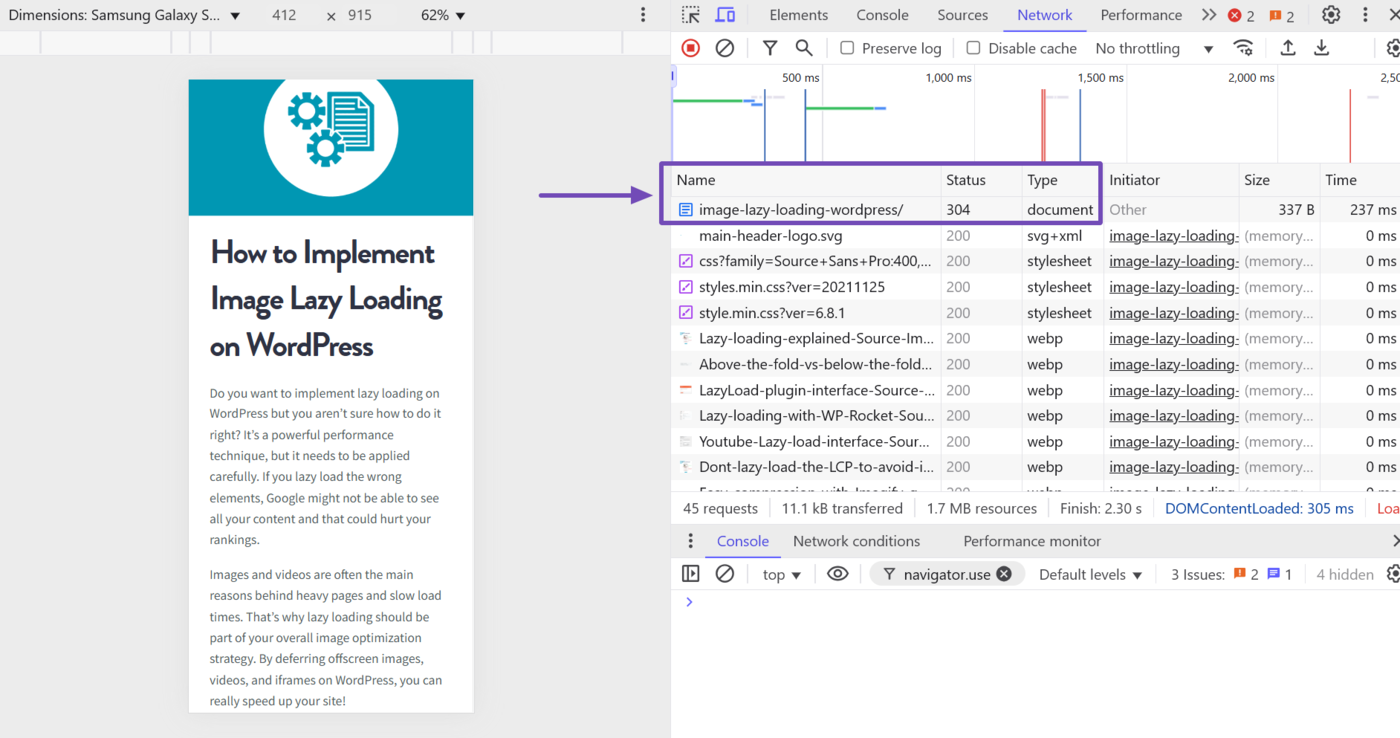Switch to the Elements tab
This screenshot has height=738, width=1400.
(x=798, y=15)
